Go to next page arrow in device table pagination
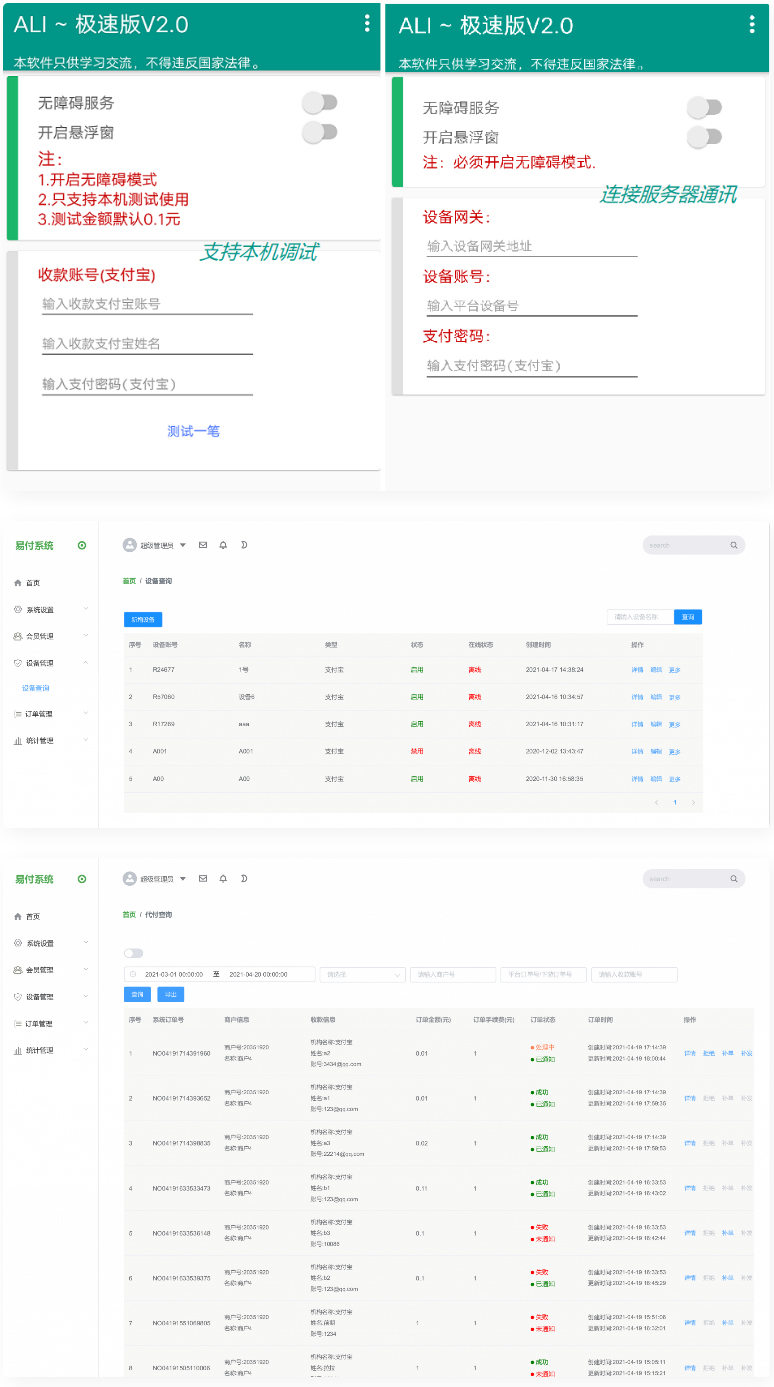Viewport: 774px width, 1387px height. point(693,802)
